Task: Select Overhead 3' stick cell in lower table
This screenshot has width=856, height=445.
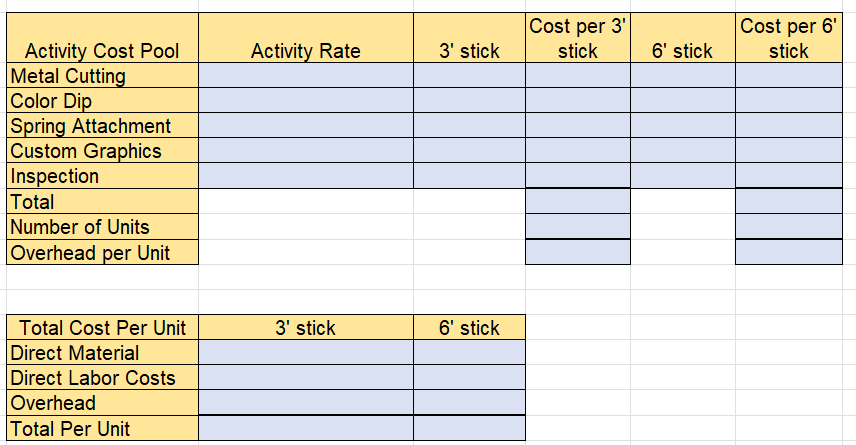Action: tap(306, 402)
